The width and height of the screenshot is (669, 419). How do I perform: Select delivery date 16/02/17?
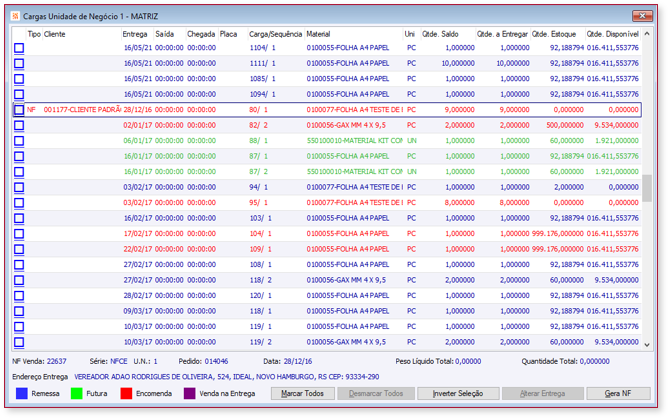[x=137, y=218]
